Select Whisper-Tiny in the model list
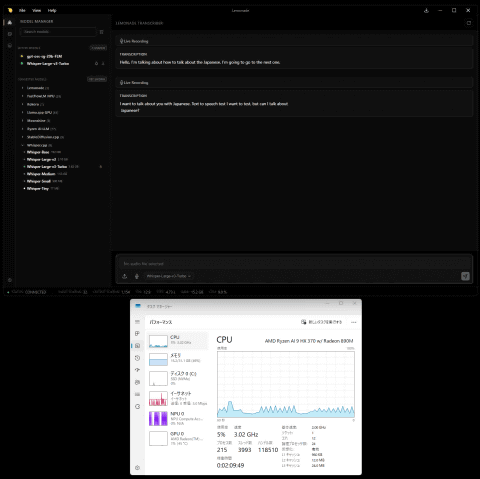 pos(38,189)
